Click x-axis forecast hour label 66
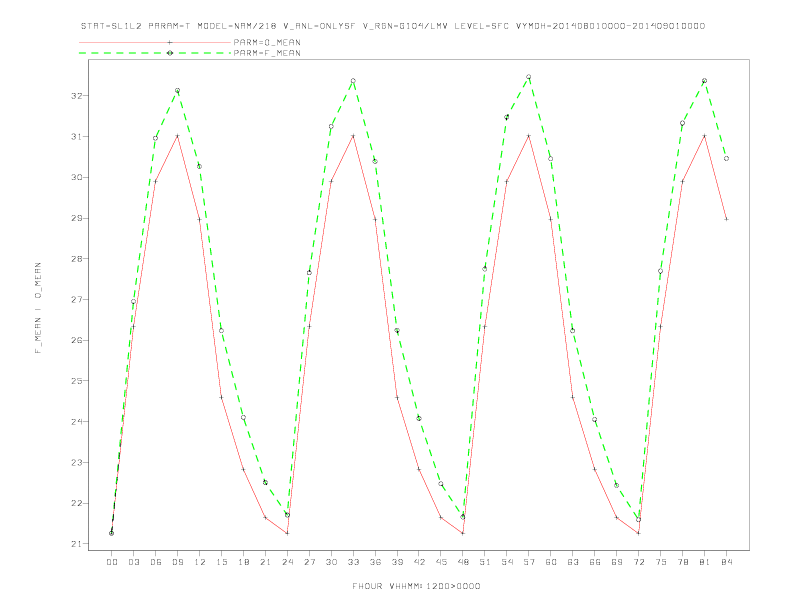 595,562
